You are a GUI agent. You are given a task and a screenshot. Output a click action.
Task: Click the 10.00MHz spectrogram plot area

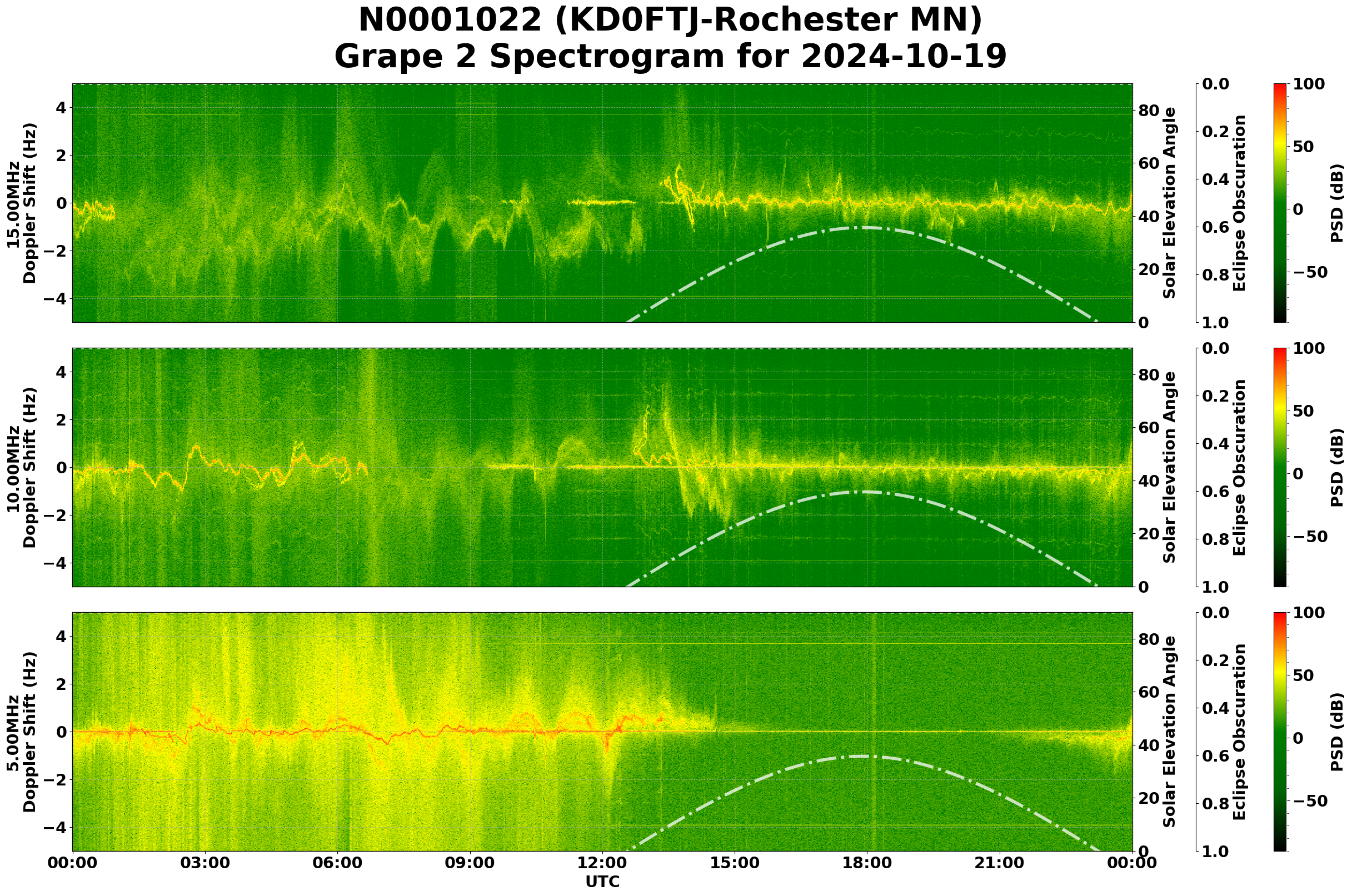point(602,467)
